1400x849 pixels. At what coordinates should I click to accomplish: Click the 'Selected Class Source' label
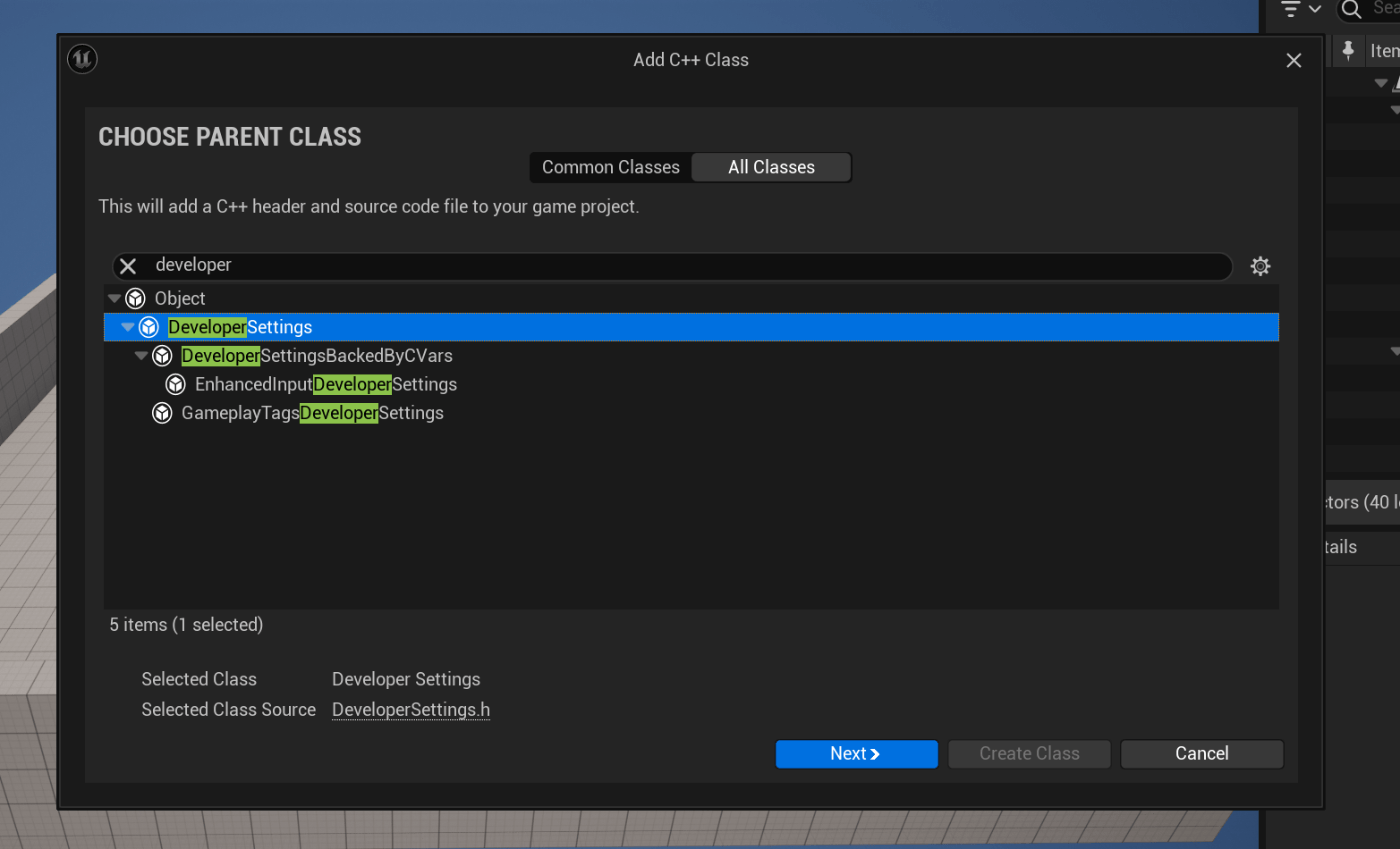pos(228,710)
